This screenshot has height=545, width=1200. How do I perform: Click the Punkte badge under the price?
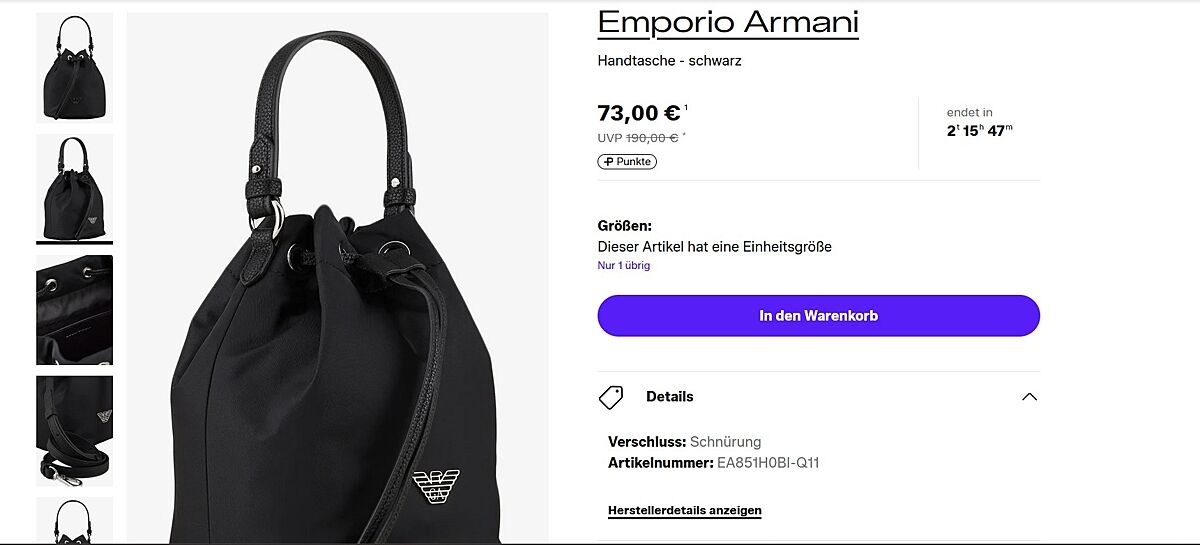[627, 162]
